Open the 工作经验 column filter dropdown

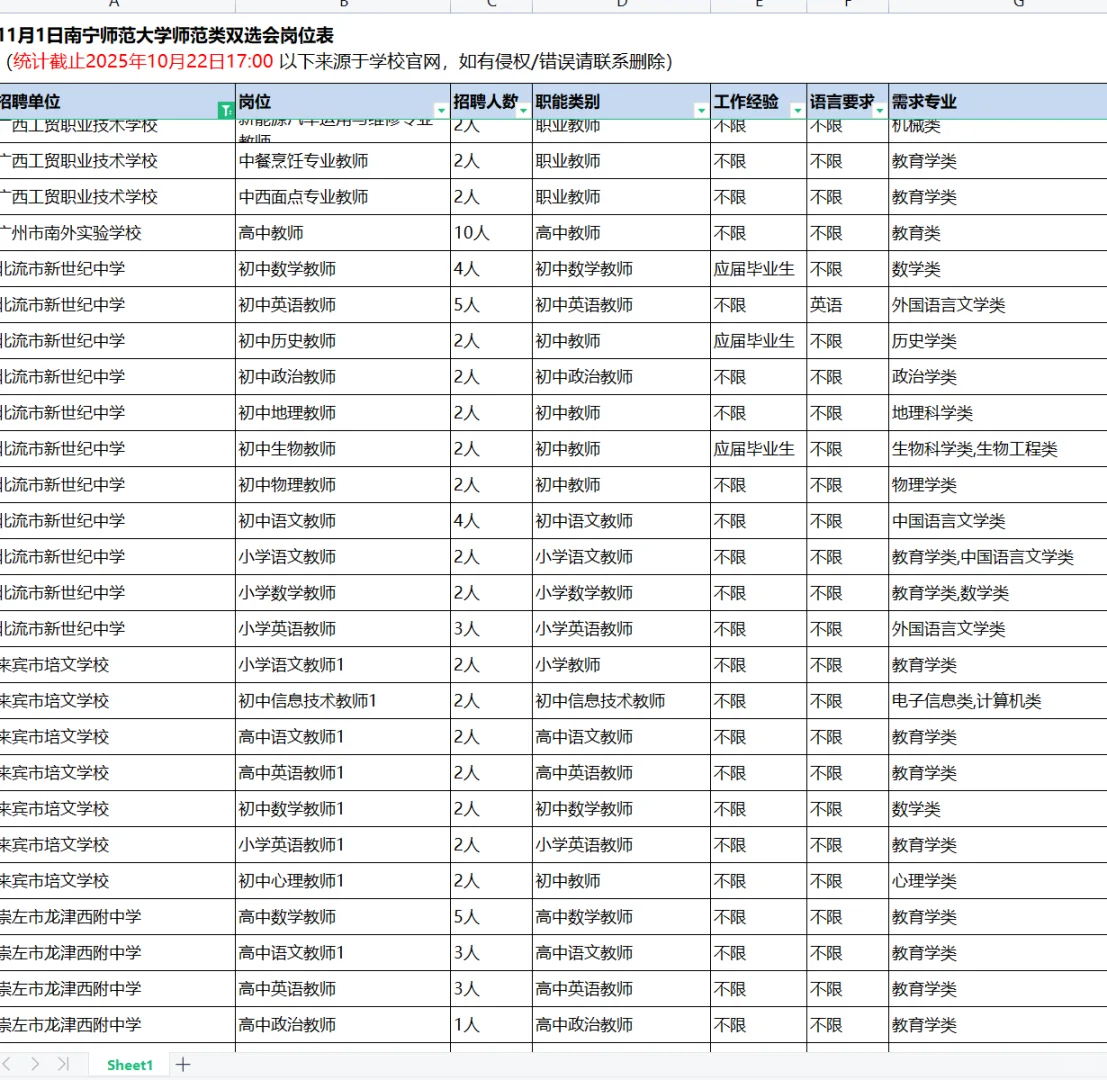[x=797, y=110]
